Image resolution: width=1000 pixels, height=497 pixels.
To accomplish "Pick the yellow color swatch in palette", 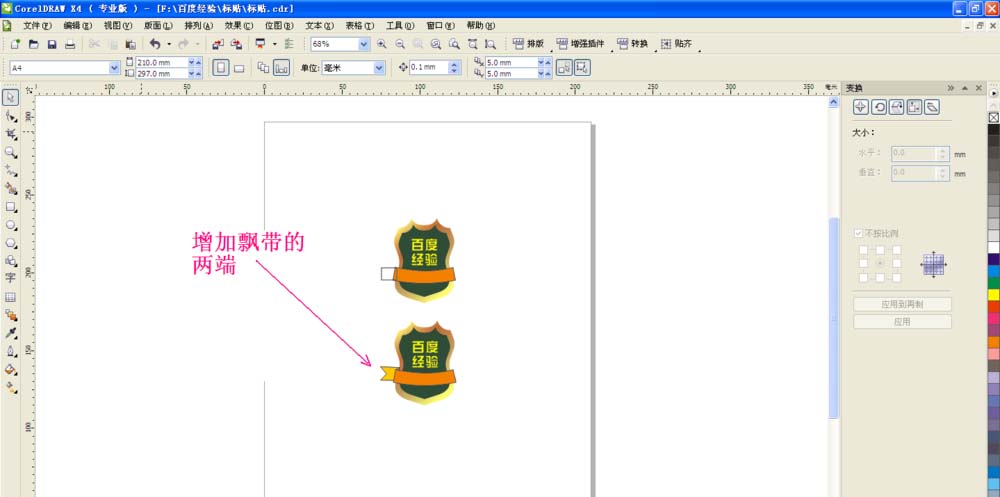I will pos(994,294).
